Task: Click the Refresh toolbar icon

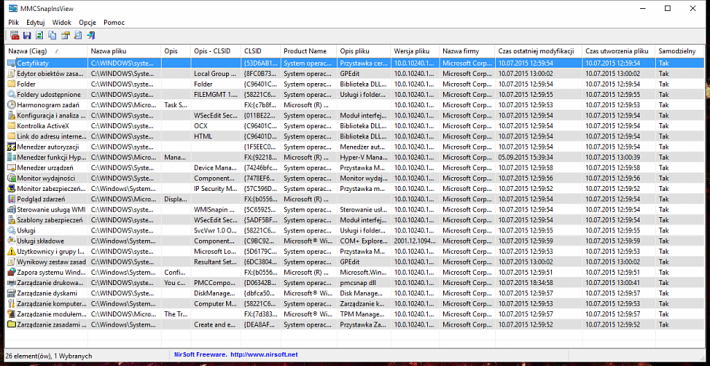Action: pos(40,36)
